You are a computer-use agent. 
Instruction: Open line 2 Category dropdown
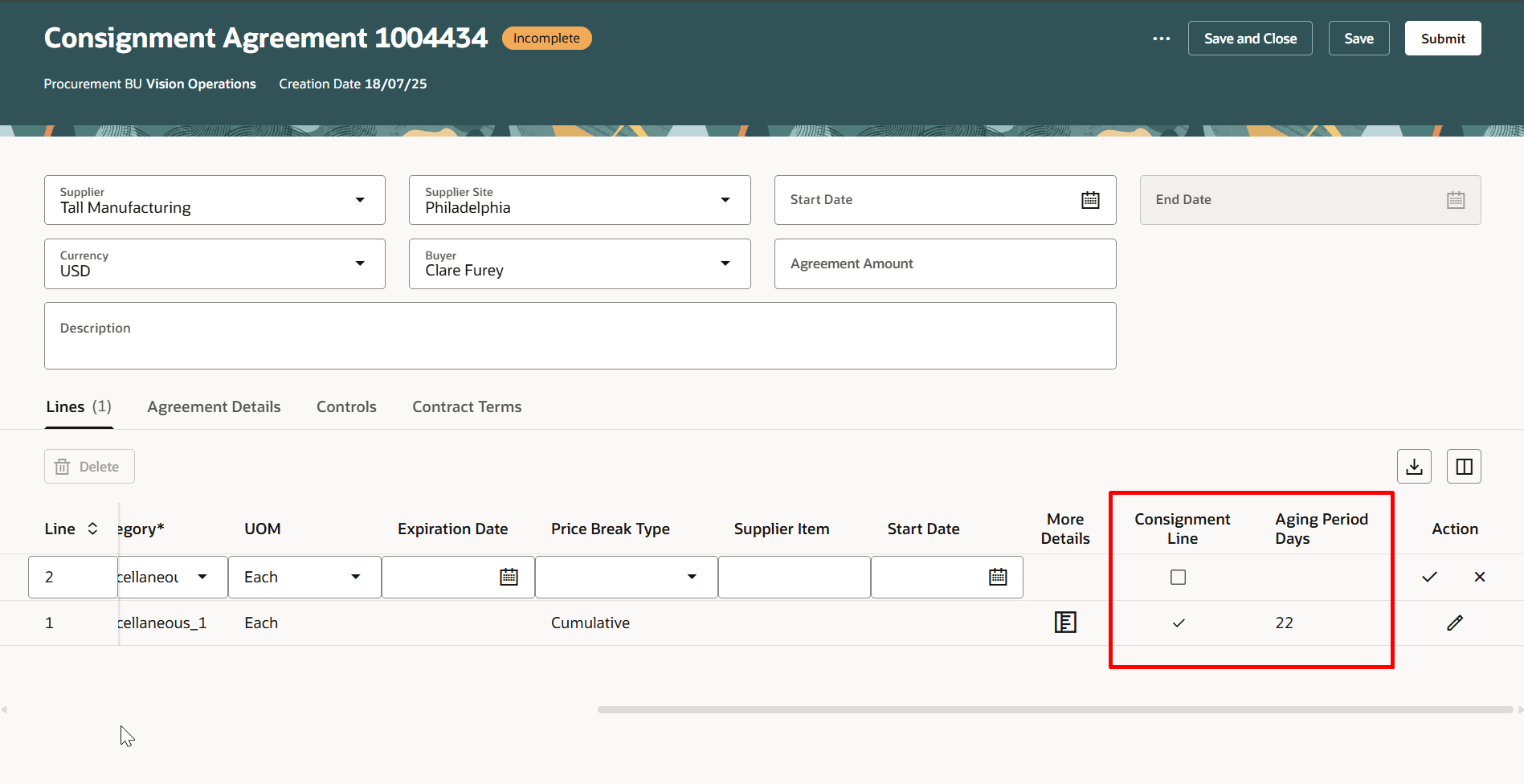(x=202, y=577)
